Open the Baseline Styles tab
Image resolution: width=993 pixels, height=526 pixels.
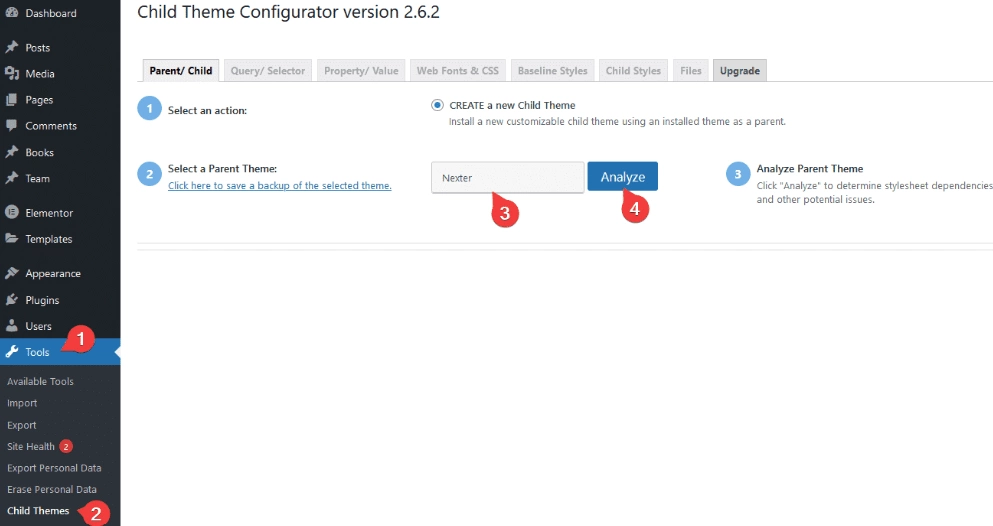[x=553, y=71]
